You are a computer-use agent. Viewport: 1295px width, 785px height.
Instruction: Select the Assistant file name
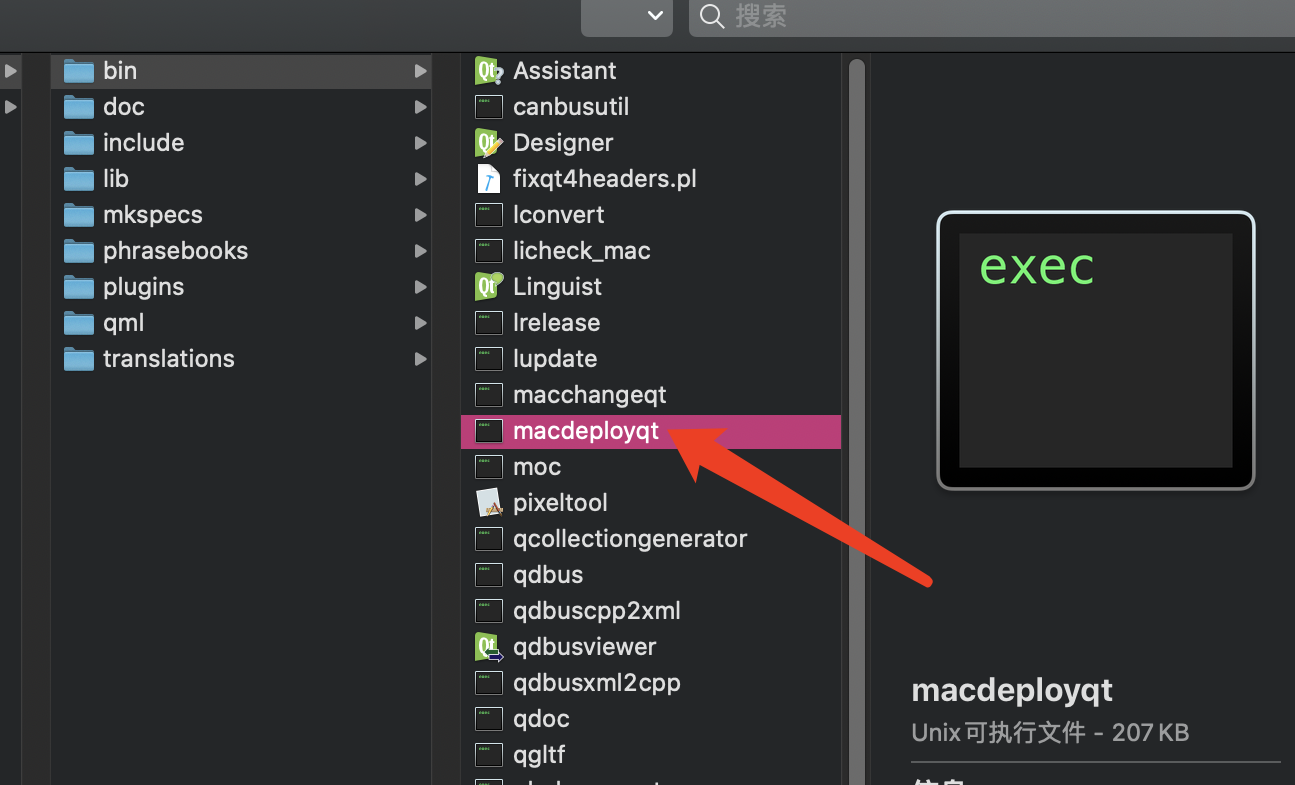tap(565, 71)
